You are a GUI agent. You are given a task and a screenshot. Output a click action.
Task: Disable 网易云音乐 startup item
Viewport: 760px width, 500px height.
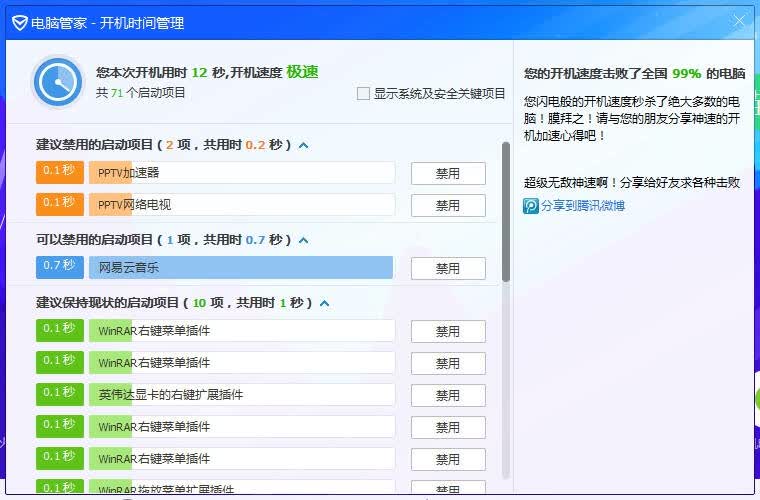448,268
